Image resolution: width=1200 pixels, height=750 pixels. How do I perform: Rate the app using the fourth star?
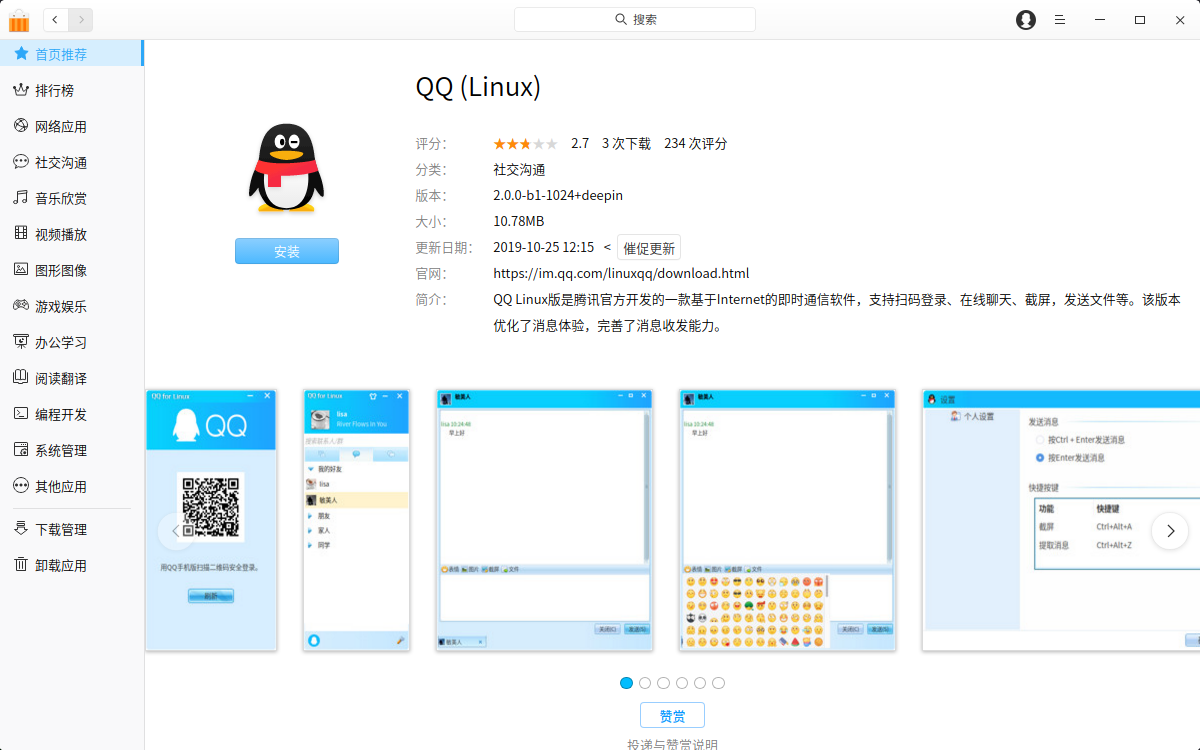point(538,144)
